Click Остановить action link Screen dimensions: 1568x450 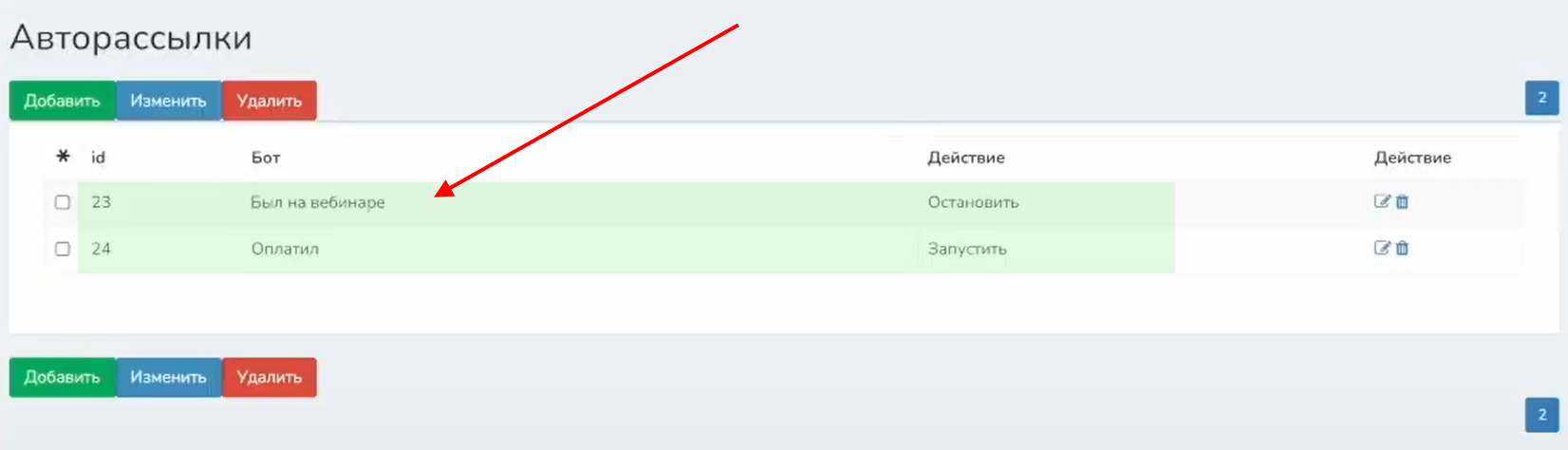coord(973,202)
